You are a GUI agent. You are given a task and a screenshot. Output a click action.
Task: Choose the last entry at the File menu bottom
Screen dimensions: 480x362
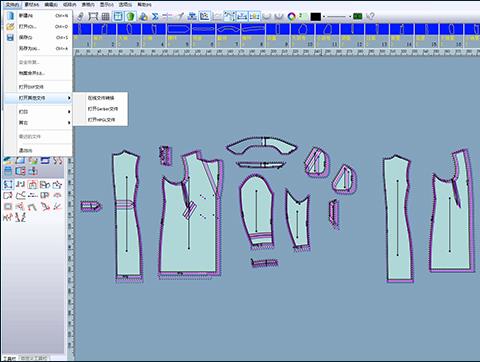point(38,150)
